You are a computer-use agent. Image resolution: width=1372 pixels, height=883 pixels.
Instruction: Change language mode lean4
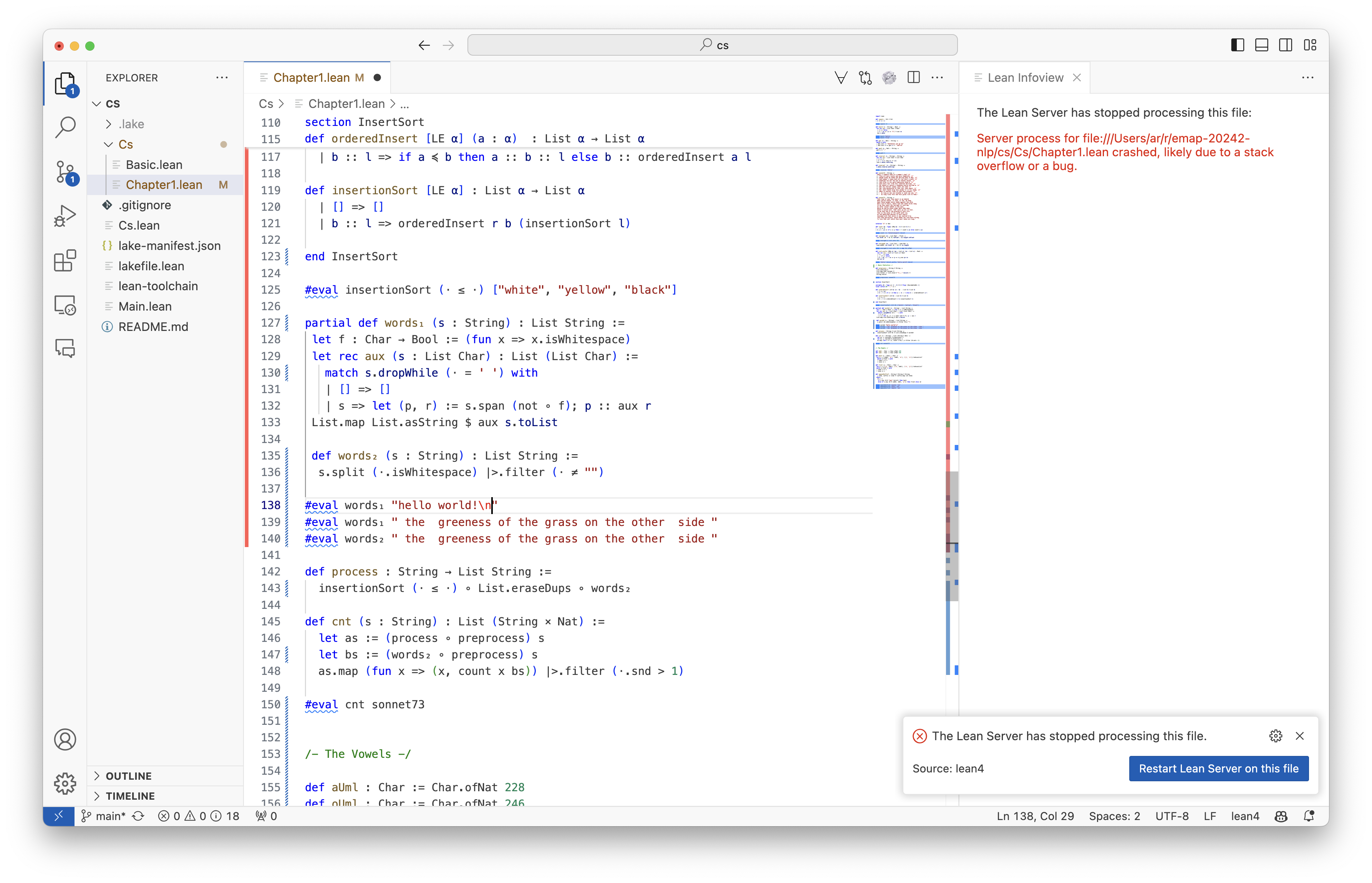[x=1244, y=816]
